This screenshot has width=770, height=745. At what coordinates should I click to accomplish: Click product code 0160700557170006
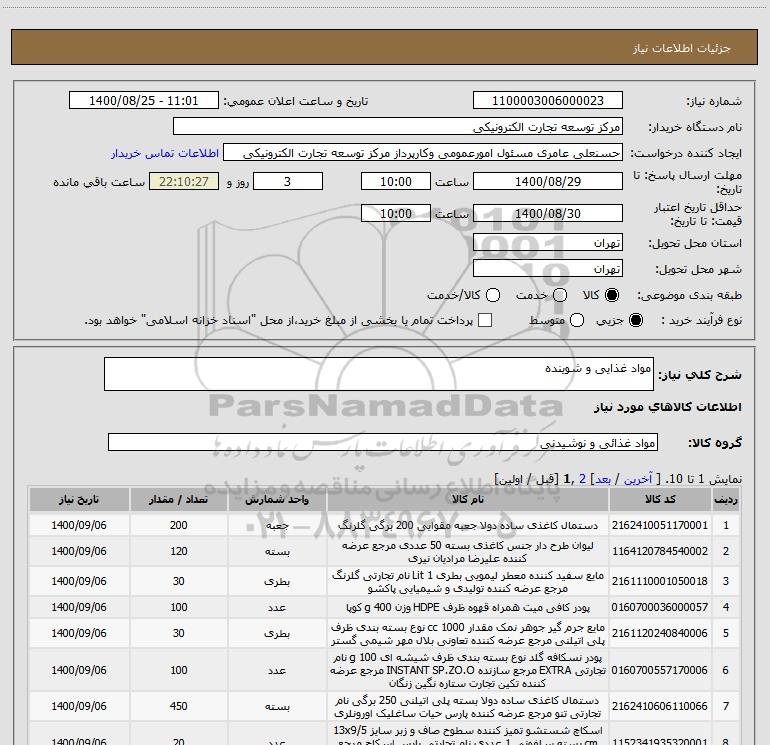coord(660,670)
